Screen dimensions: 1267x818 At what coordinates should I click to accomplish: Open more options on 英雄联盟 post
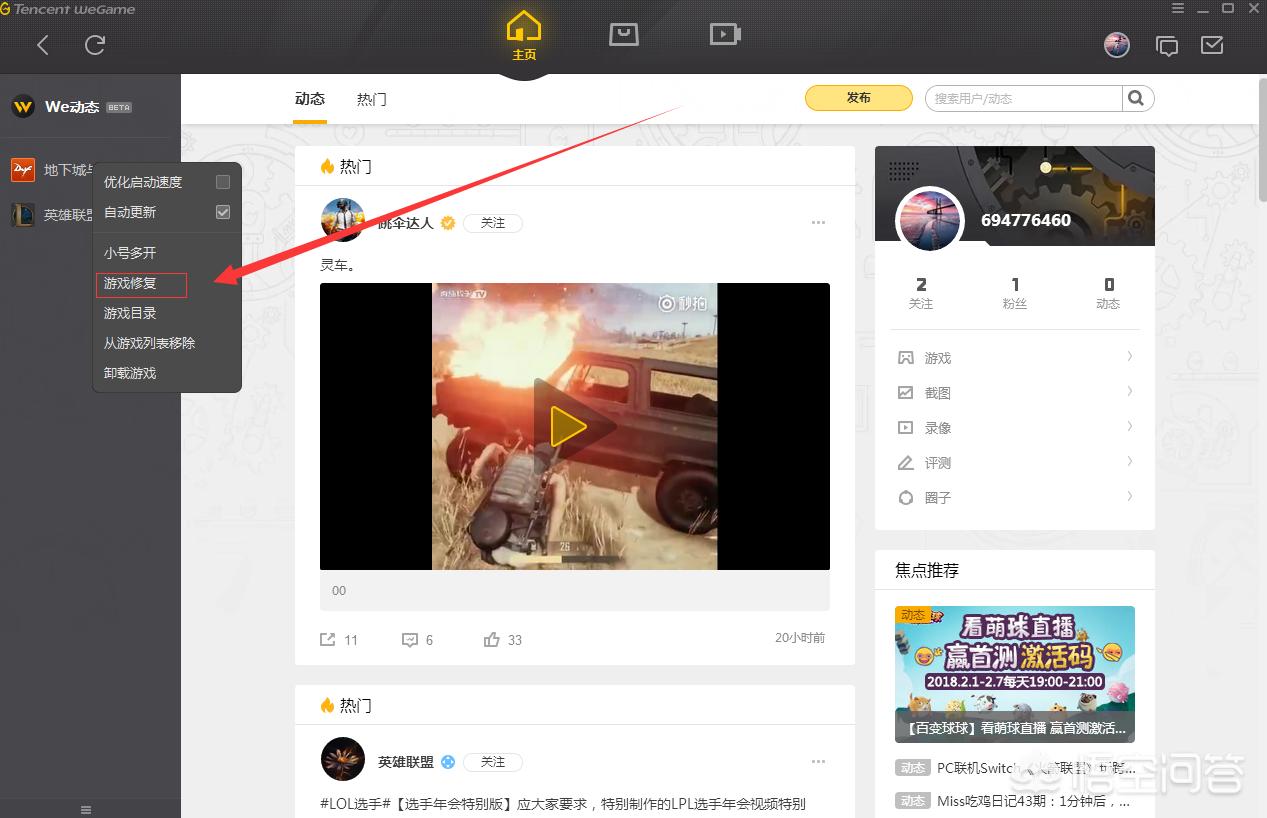click(x=819, y=762)
